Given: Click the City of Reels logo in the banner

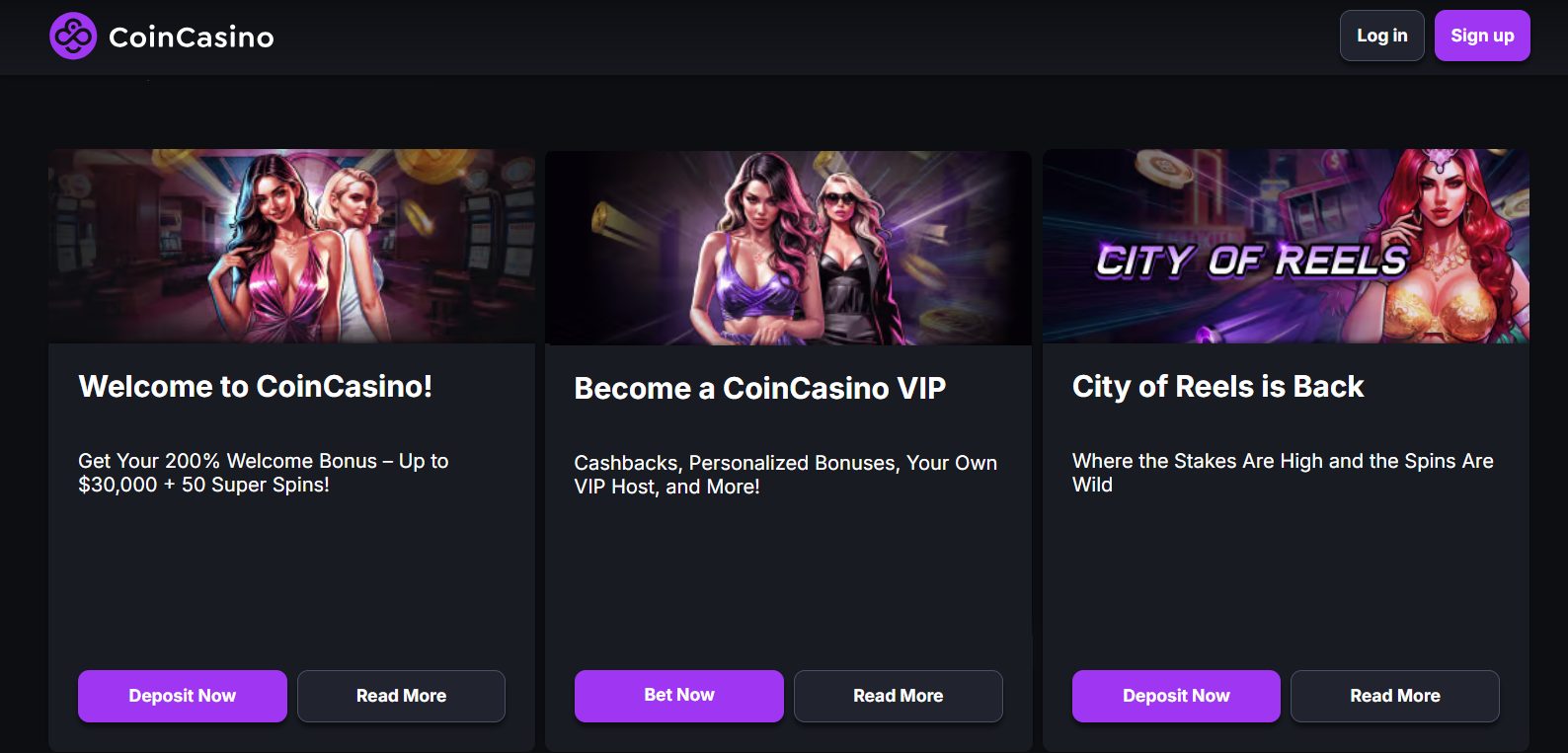Looking at the screenshot, I should point(1254,261).
